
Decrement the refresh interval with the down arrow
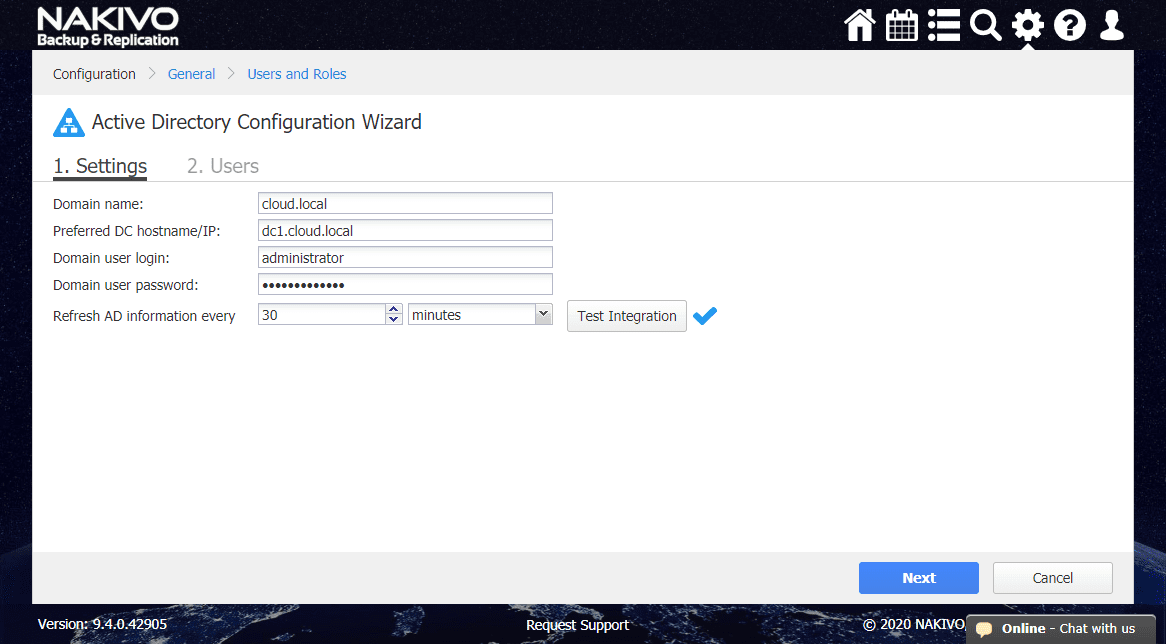[391, 320]
